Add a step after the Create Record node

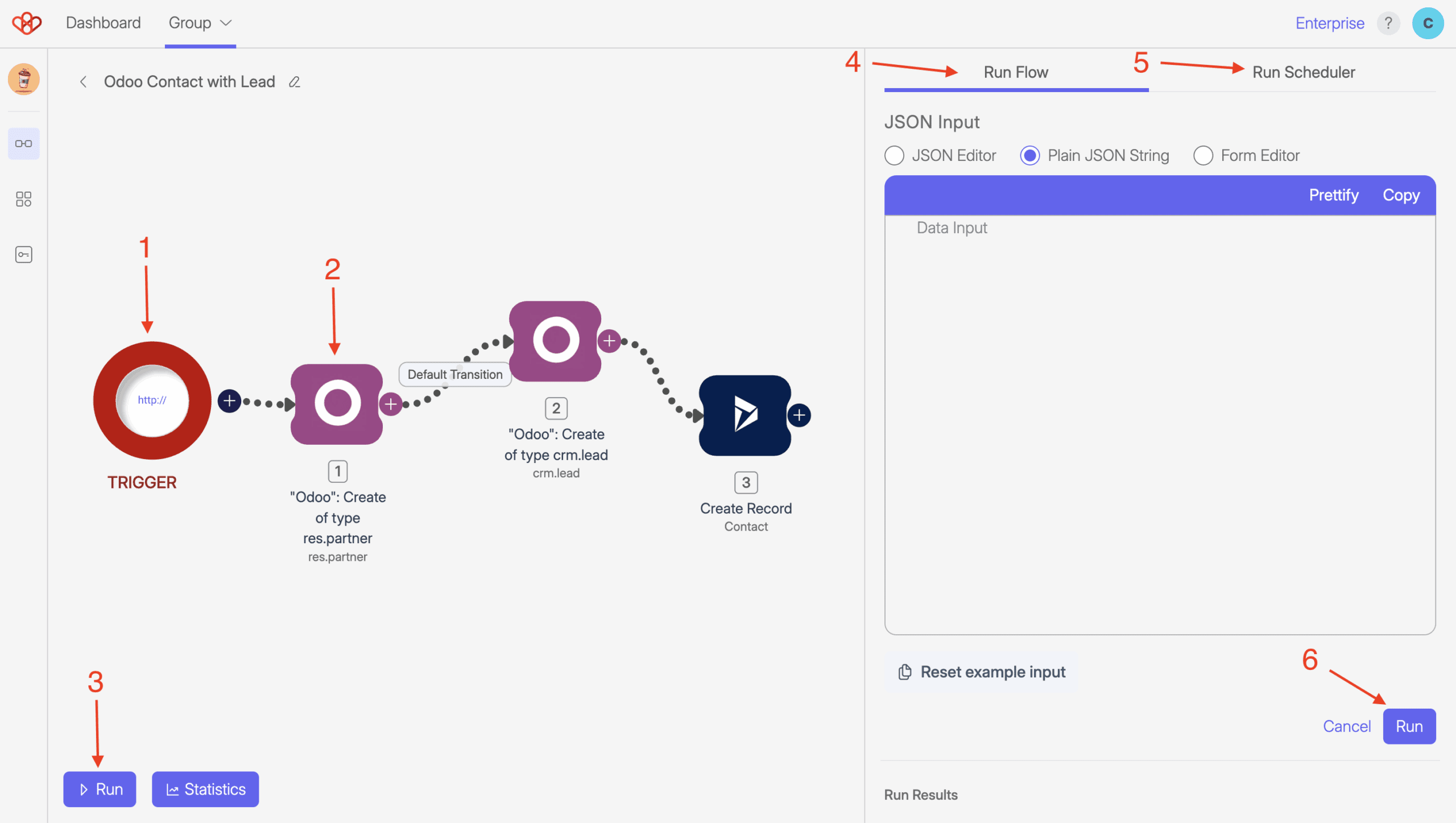[799, 415]
